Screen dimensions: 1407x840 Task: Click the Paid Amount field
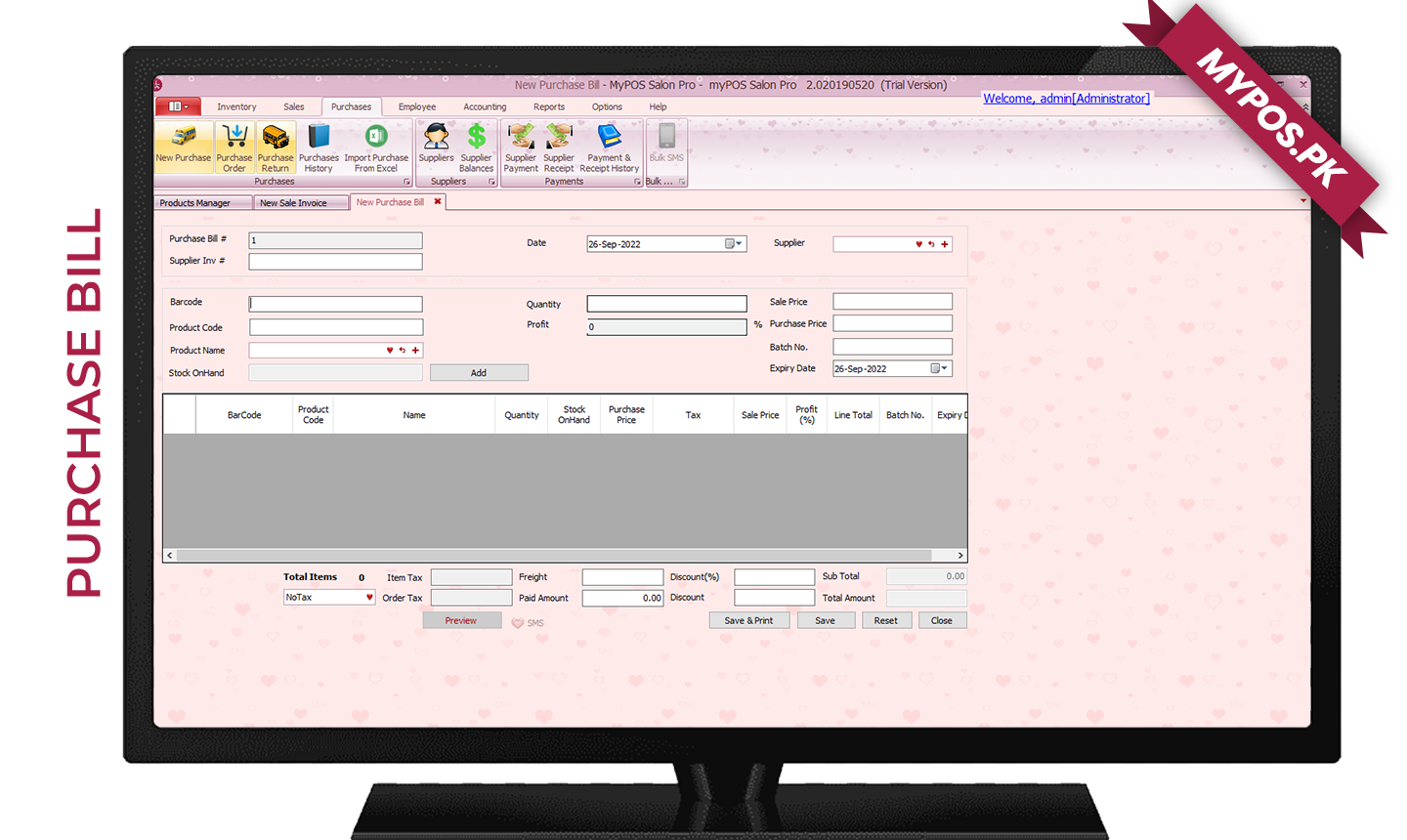(x=622, y=598)
